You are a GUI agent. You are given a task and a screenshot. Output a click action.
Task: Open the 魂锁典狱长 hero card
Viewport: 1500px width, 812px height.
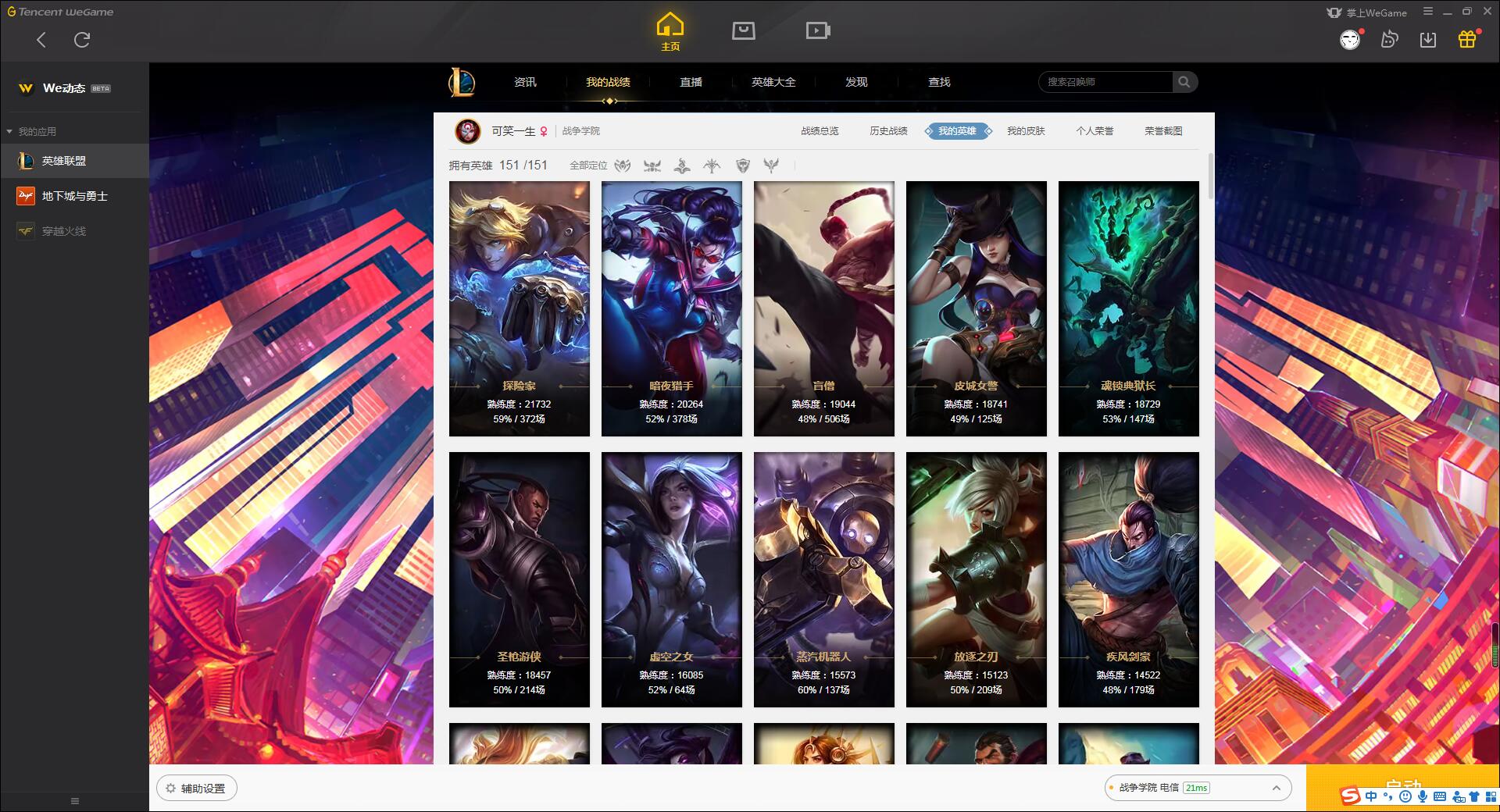1129,308
